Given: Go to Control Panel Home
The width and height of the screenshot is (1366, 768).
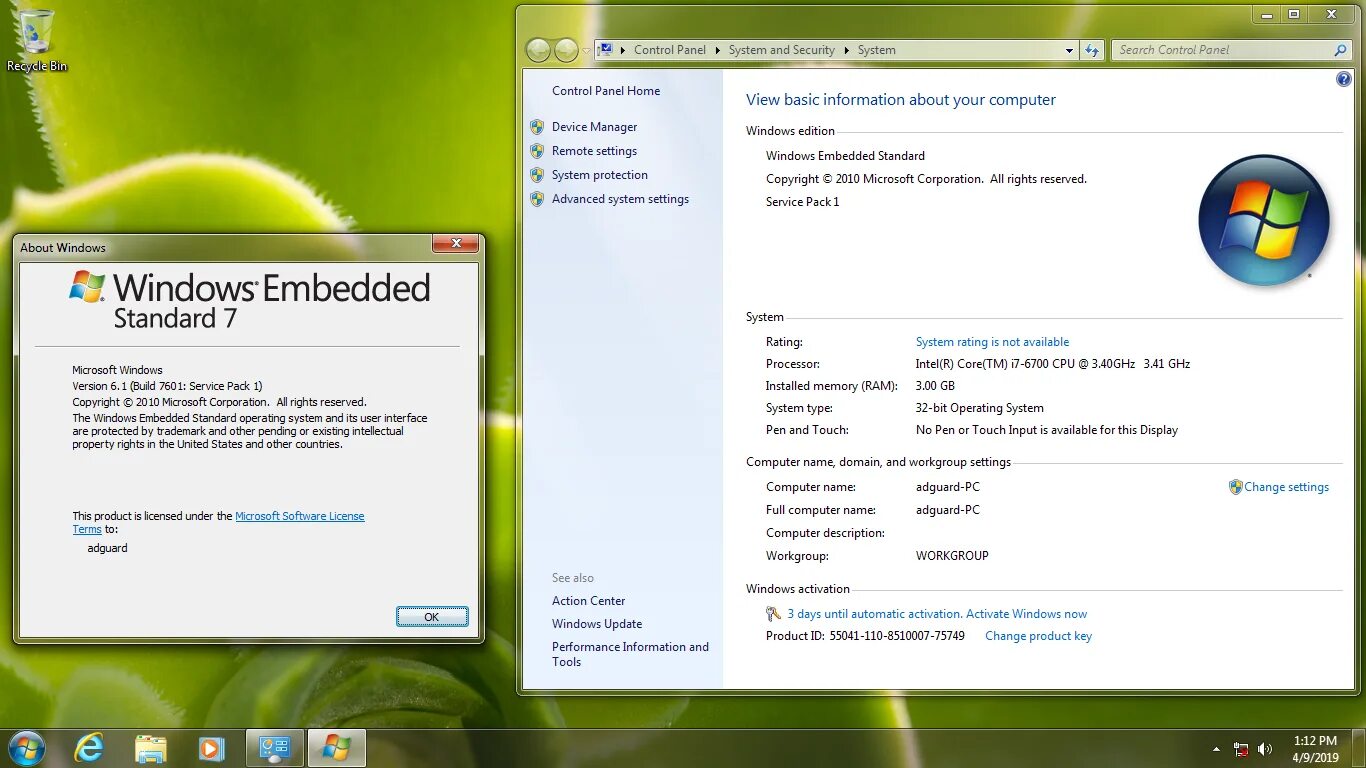Looking at the screenshot, I should pyautogui.click(x=606, y=91).
